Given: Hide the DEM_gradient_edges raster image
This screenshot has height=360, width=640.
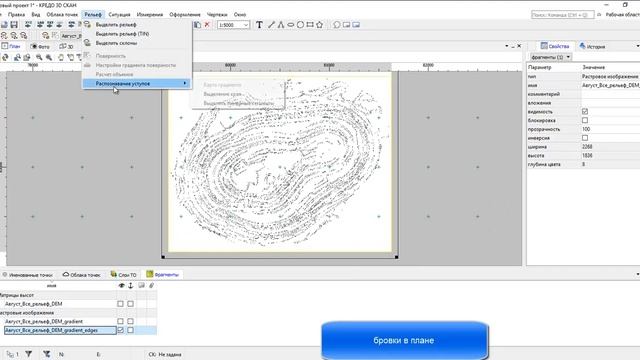Looking at the screenshot, I should point(120,330).
